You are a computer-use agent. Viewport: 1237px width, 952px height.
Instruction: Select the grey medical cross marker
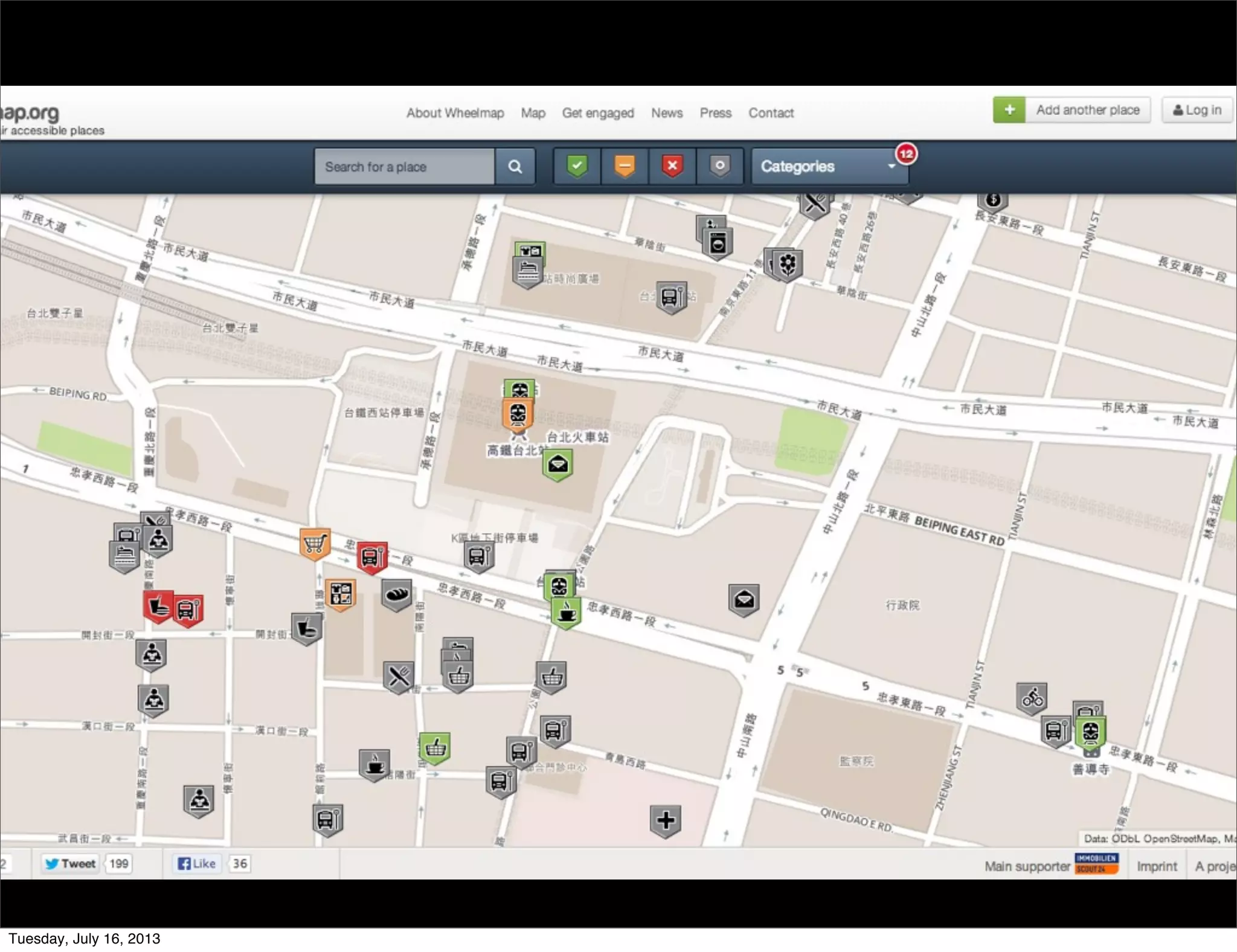[666, 820]
